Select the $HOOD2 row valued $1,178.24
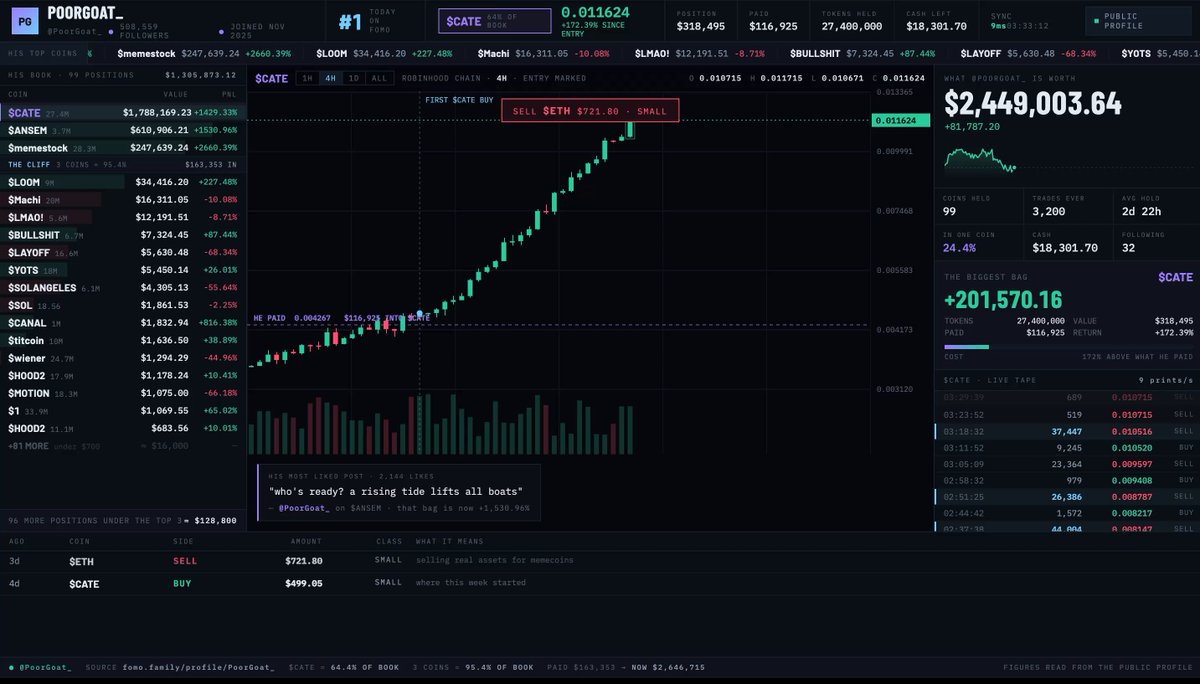The height and width of the screenshot is (684, 1200). (x=123, y=375)
